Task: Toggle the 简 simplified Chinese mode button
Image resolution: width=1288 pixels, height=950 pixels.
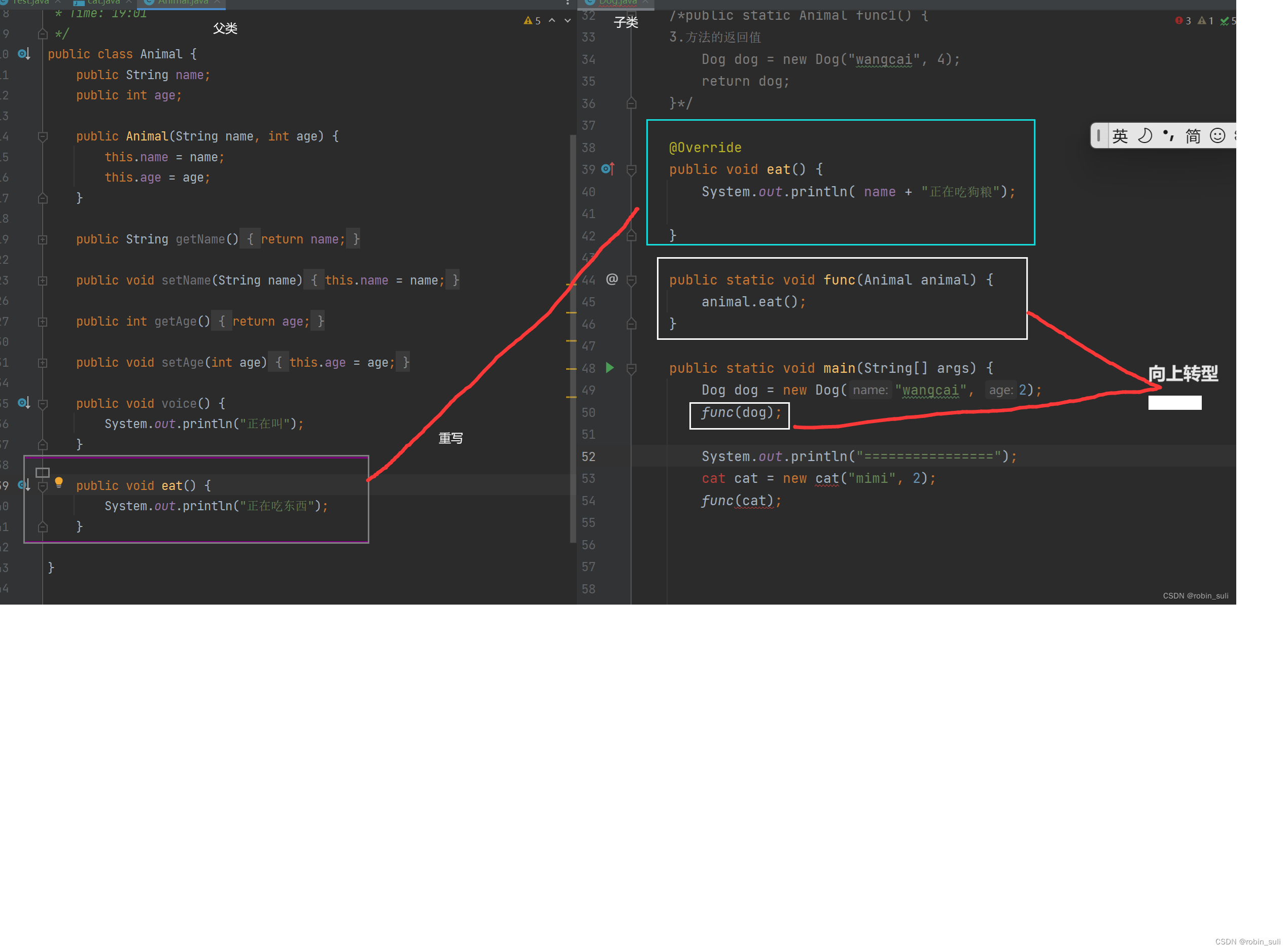Action: [1194, 136]
